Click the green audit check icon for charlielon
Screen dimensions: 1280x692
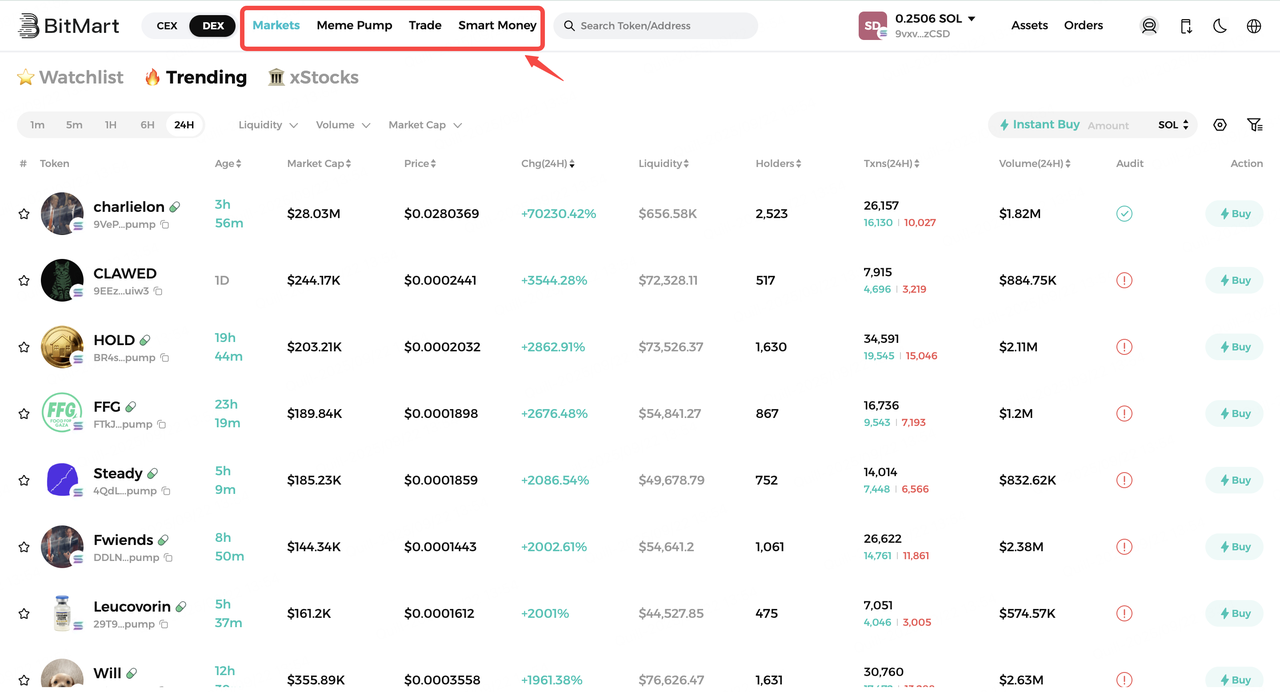coord(1123,213)
